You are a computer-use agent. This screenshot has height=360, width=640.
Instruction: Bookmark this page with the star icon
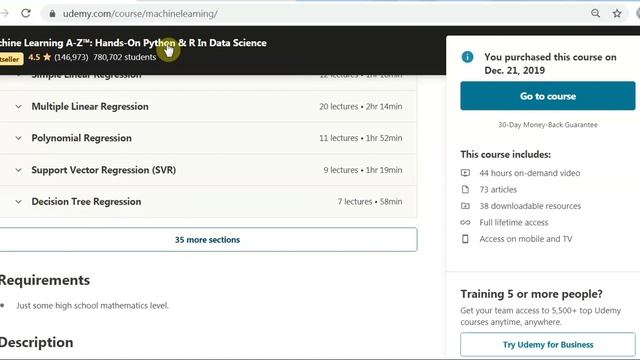pos(617,13)
